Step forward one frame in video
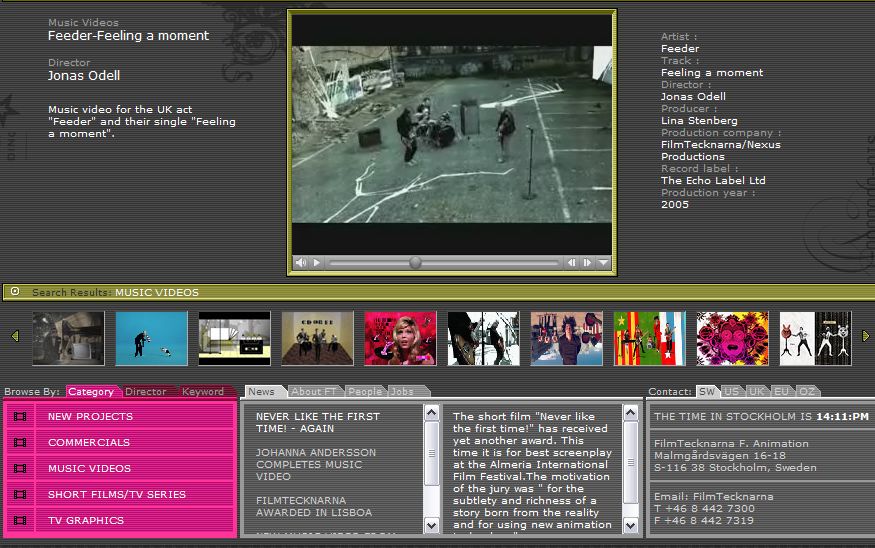Image resolution: width=875 pixels, height=548 pixels. click(x=587, y=262)
